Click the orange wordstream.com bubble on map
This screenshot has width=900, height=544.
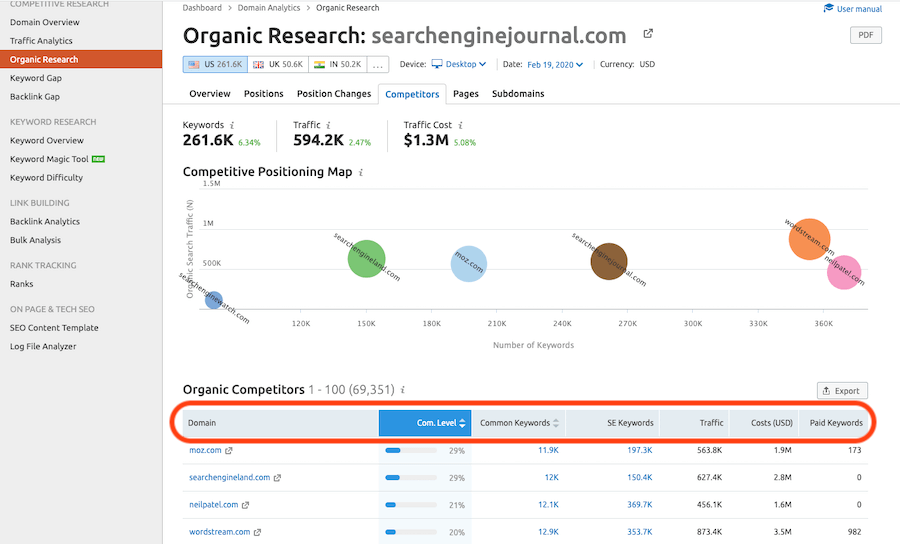[x=809, y=240]
